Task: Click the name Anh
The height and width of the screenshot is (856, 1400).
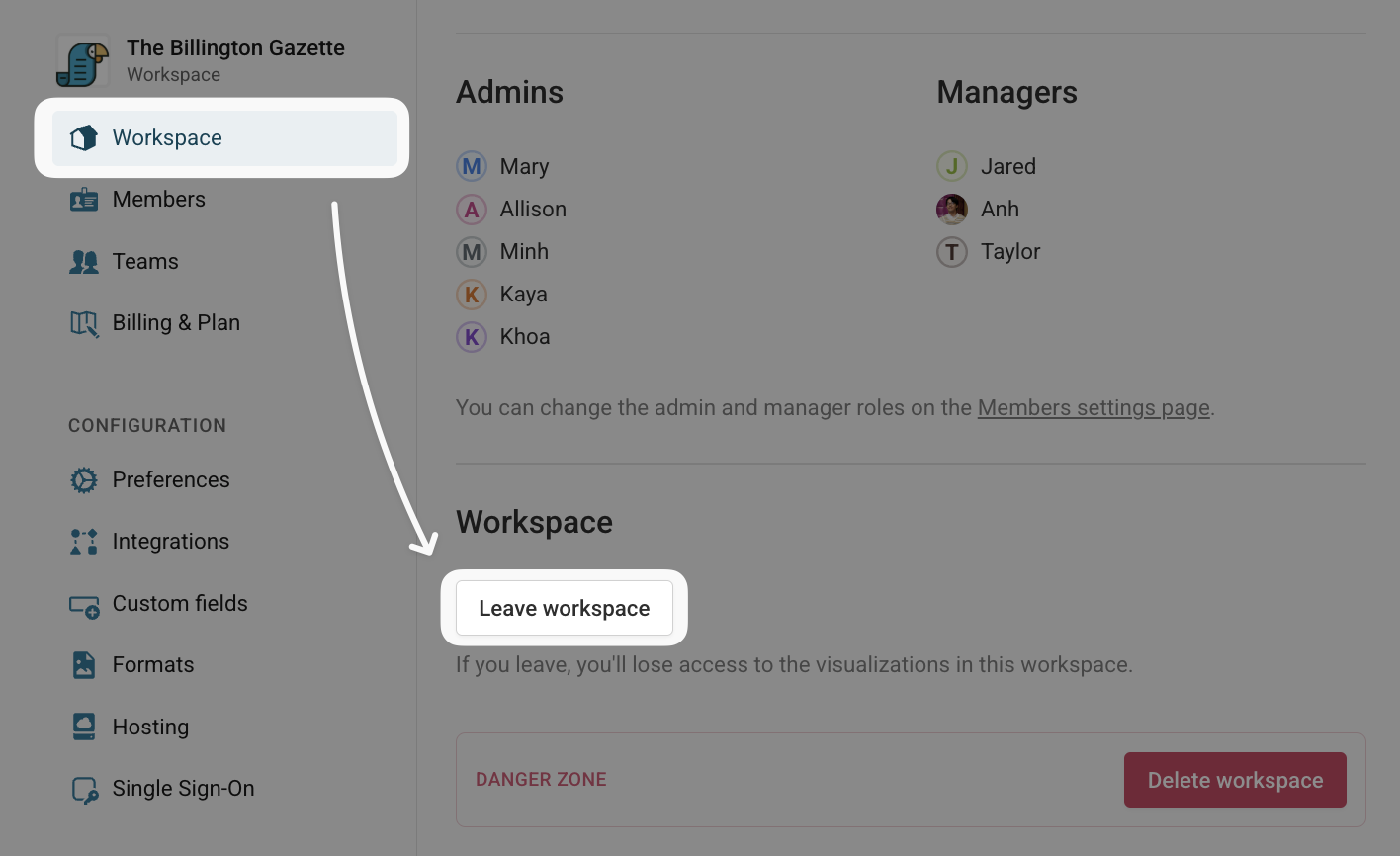Action: tap(1000, 210)
